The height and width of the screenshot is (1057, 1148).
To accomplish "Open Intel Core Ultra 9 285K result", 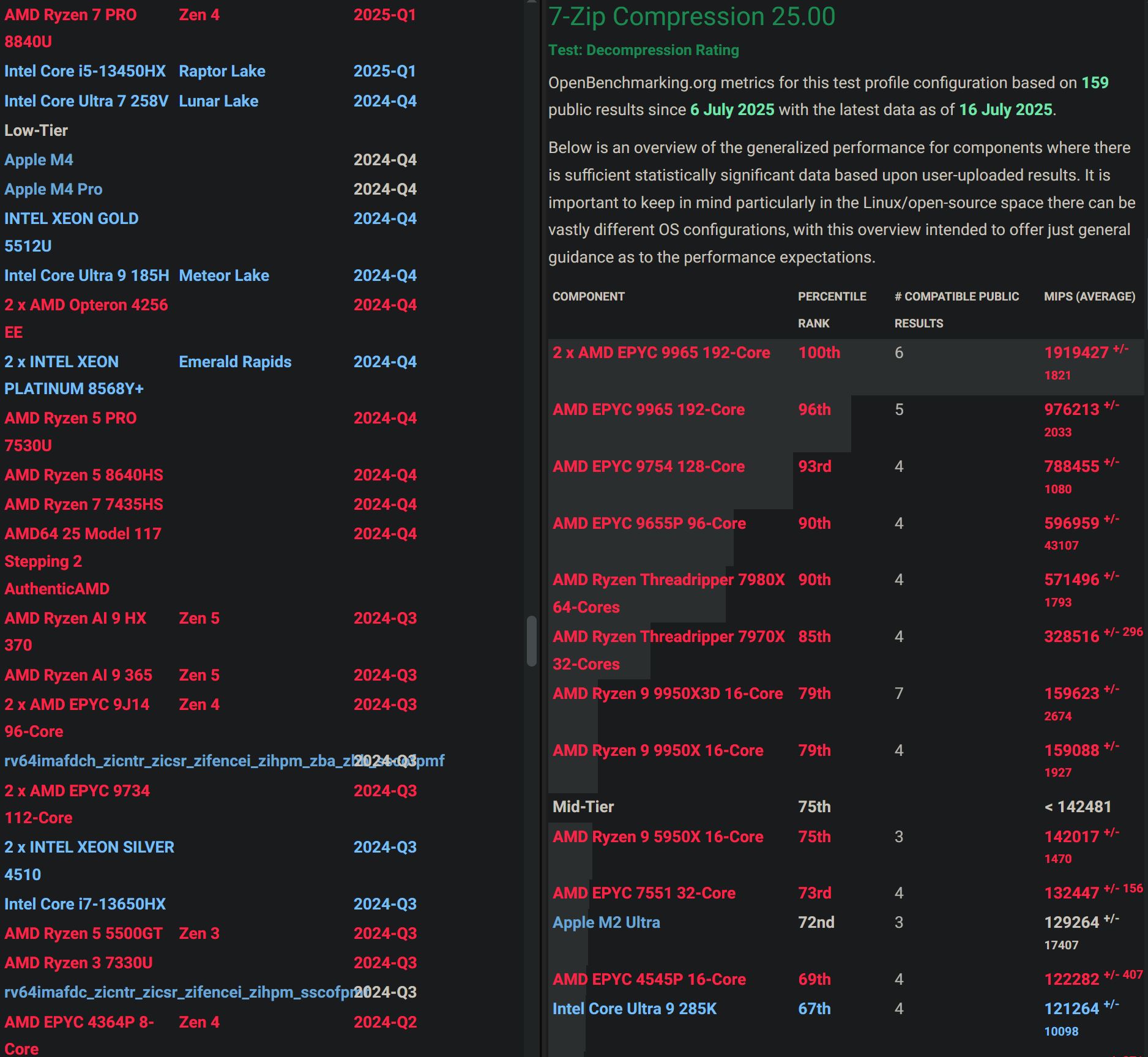I will (635, 1009).
